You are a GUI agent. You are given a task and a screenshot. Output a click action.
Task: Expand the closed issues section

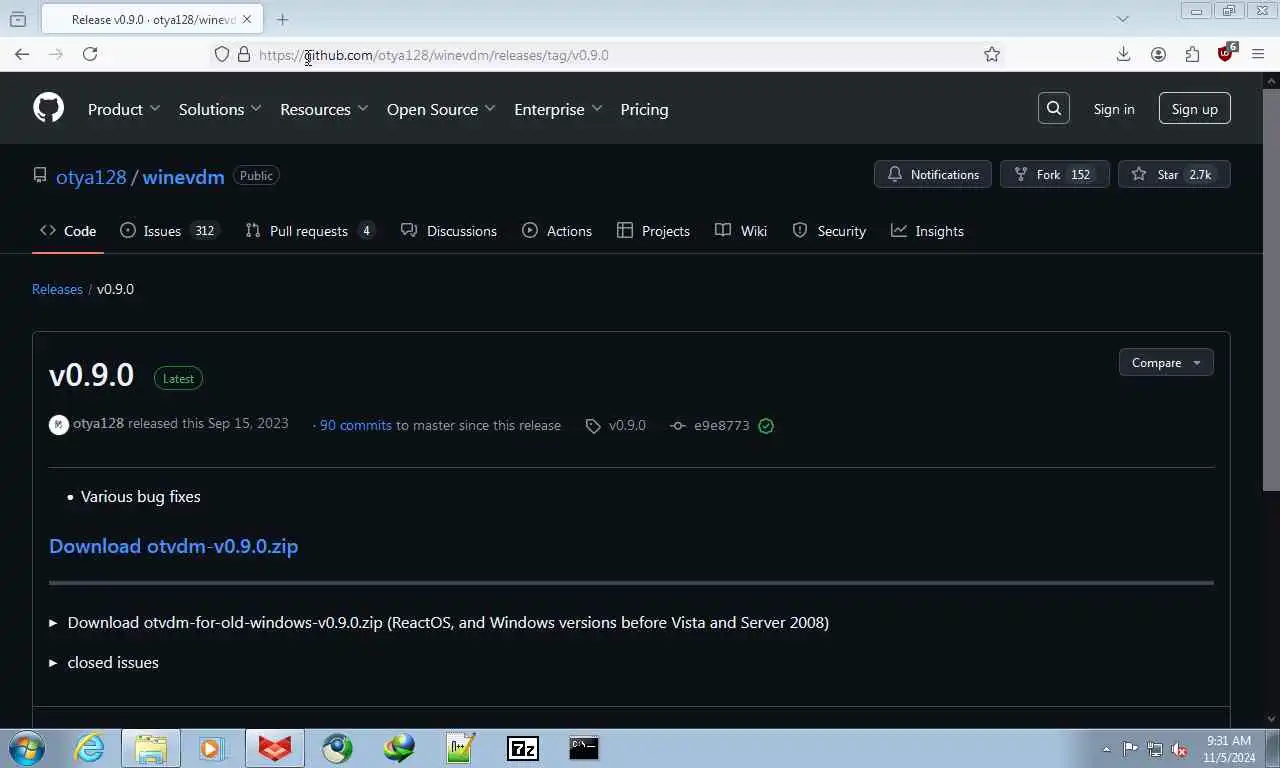coord(104,662)
